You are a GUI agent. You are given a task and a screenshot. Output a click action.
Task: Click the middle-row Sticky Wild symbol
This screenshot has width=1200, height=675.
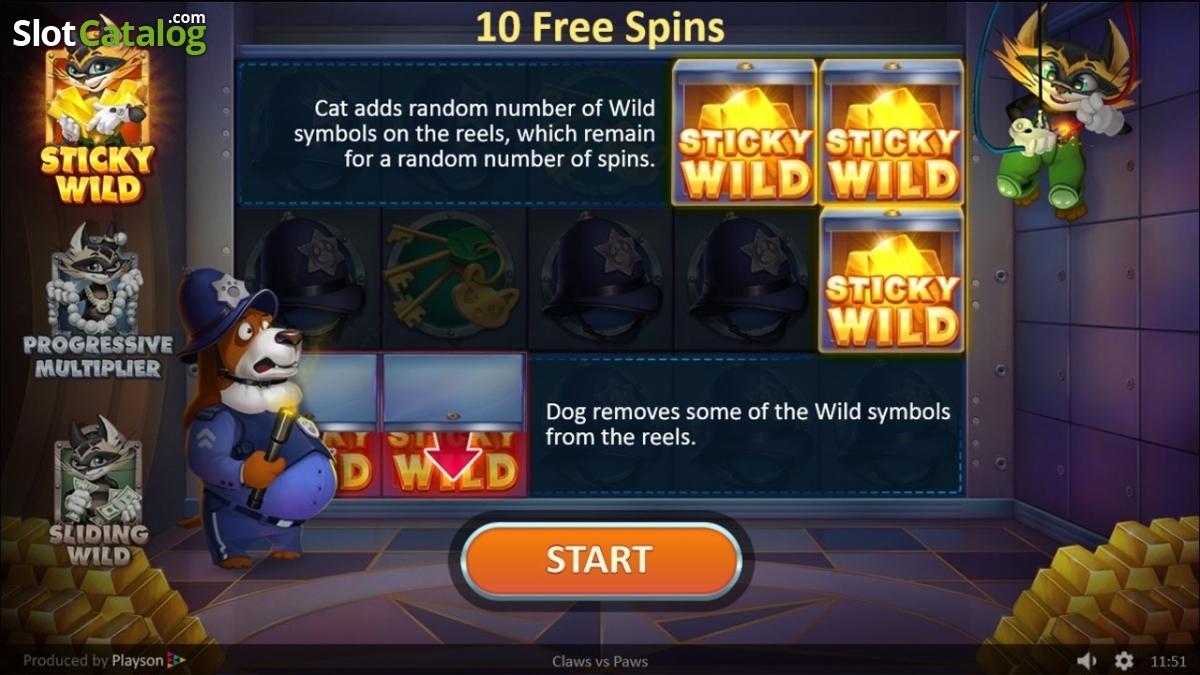(891, 280)
